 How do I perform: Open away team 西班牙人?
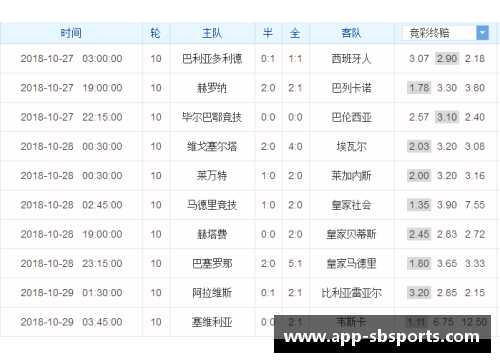[x=351, y=59]
